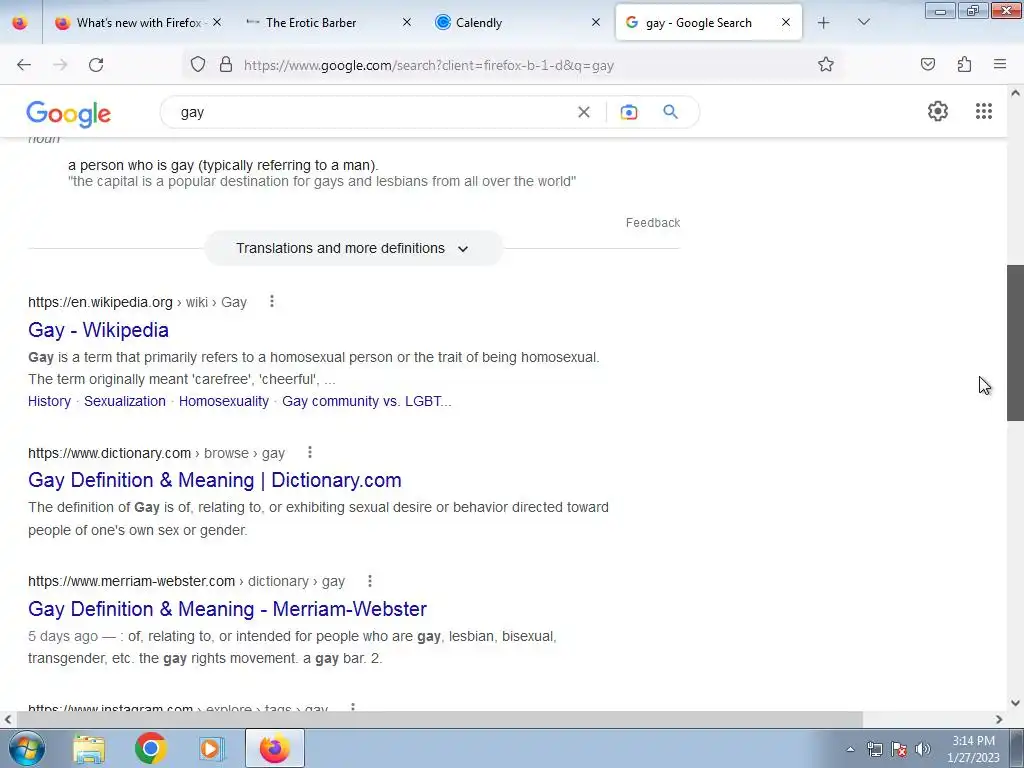Open the volume speaker tray icon

[x=922, y=749]
